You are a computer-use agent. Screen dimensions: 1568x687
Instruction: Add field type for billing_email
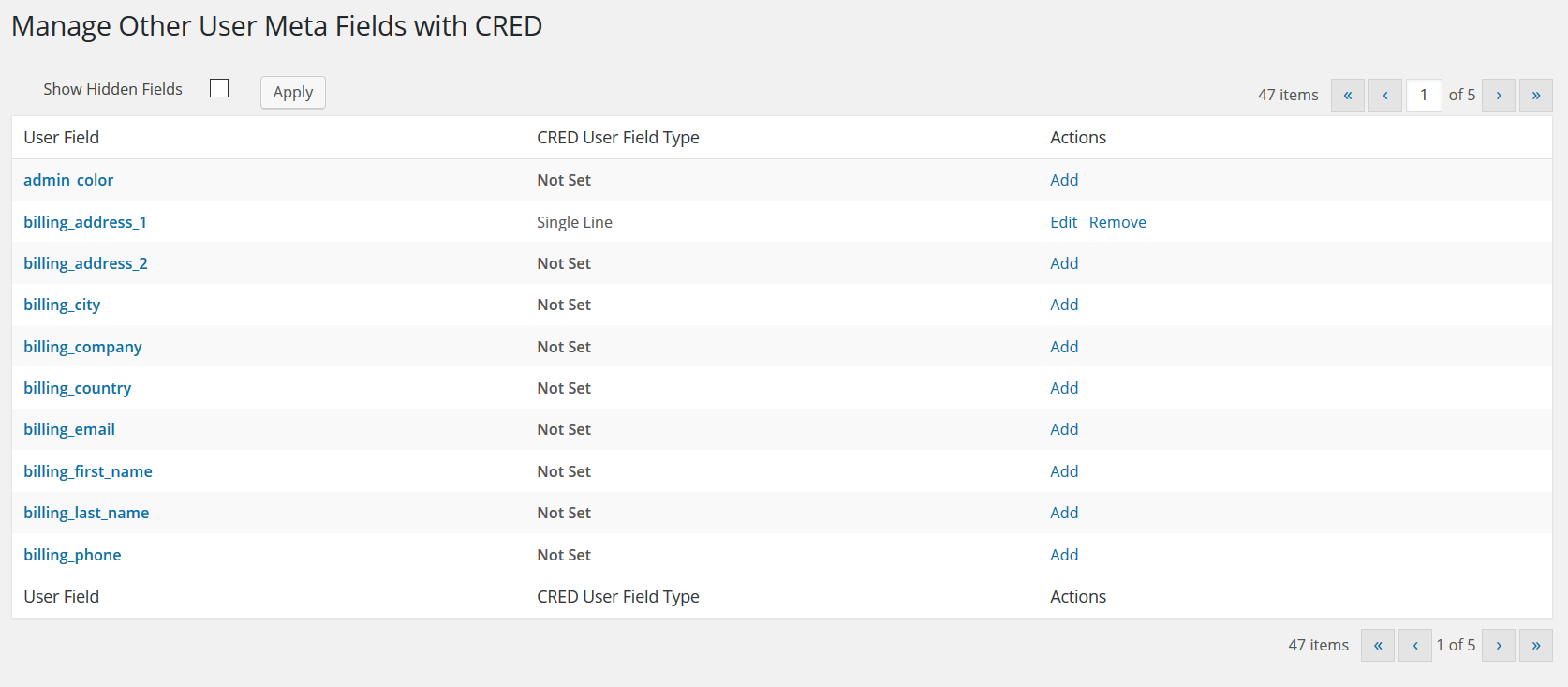[1064, 429]
